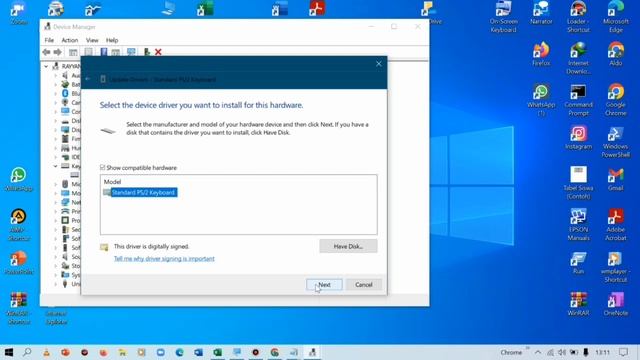Expand the Bluetooth node in device tree

[56, 93]
